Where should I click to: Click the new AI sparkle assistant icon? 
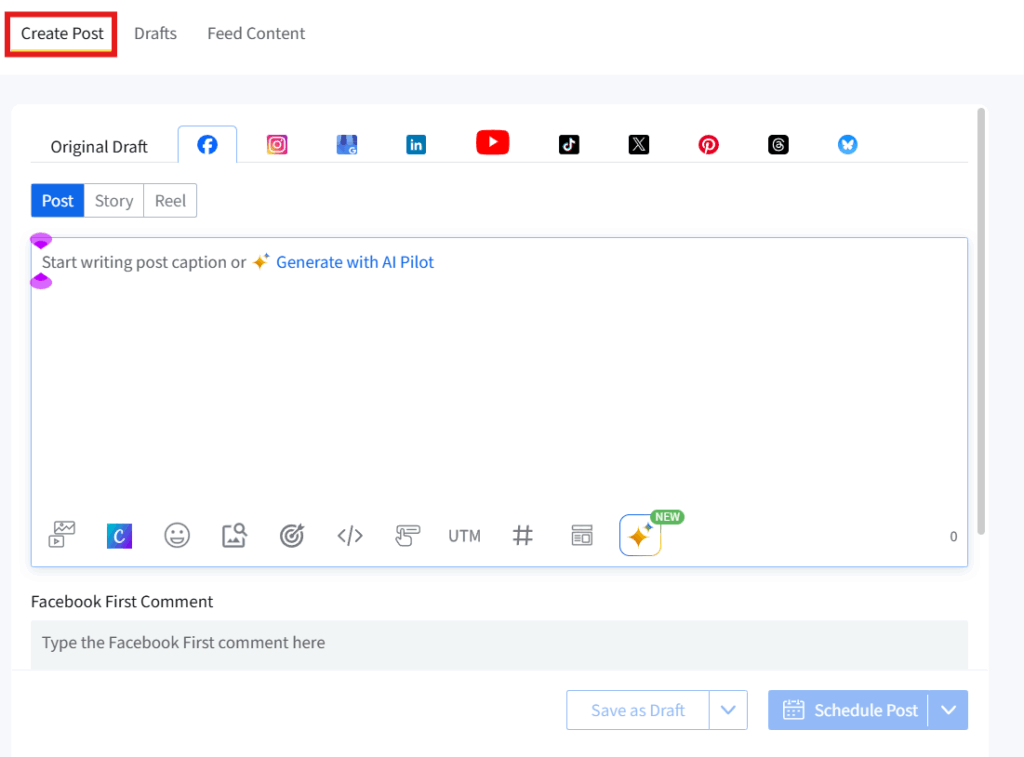(x=640, y=535)
